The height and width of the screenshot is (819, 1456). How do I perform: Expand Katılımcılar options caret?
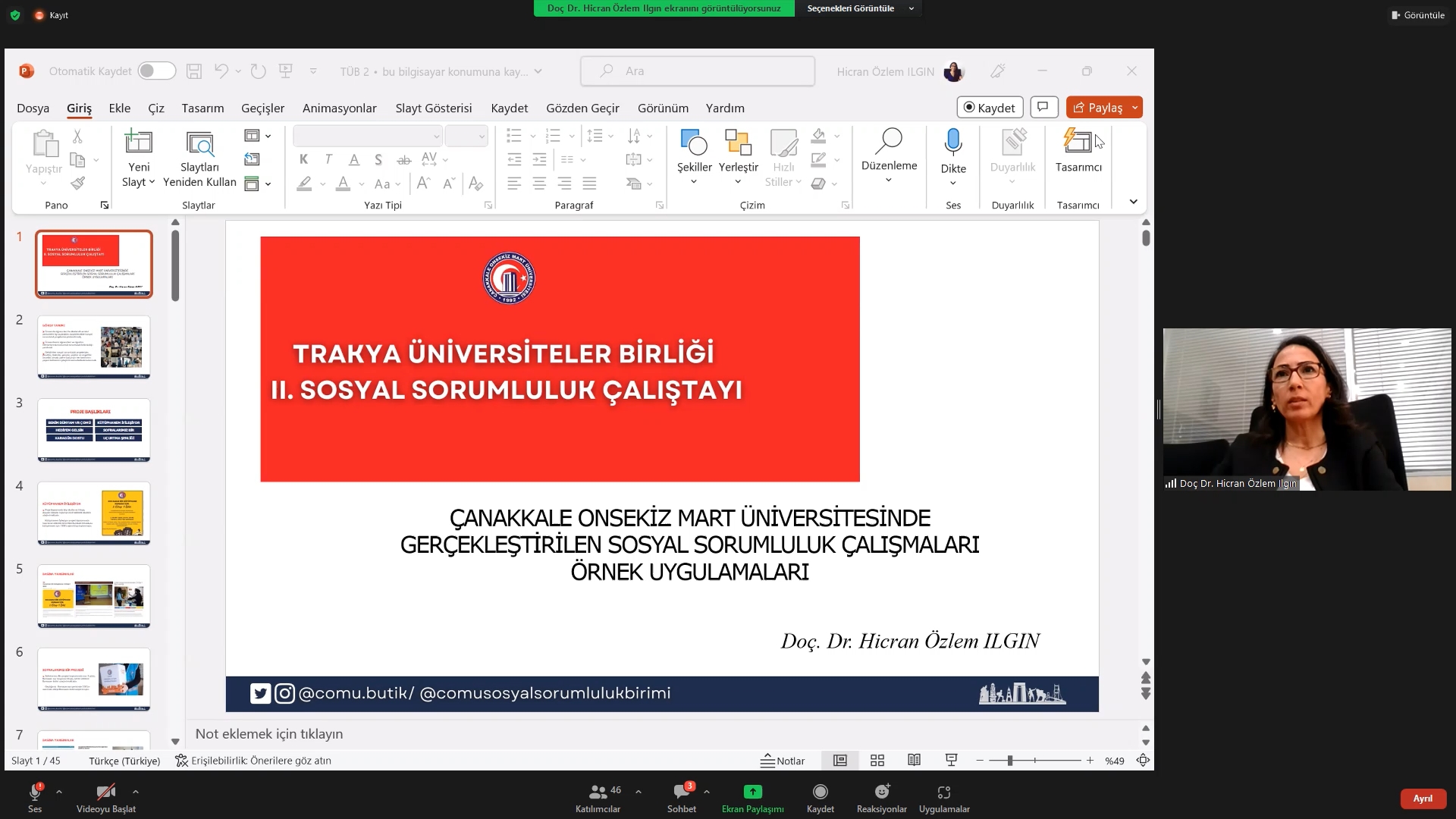click(x=639, y=792)
